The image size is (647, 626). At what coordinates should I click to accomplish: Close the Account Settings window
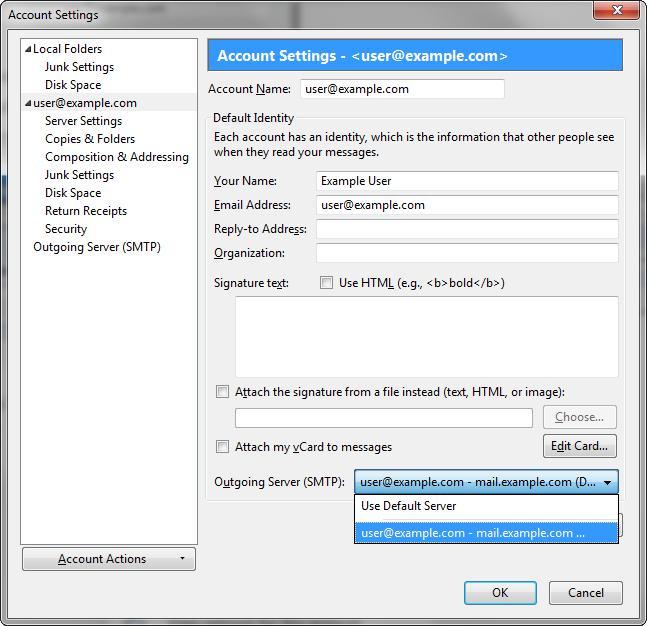(x=616, y=14)
